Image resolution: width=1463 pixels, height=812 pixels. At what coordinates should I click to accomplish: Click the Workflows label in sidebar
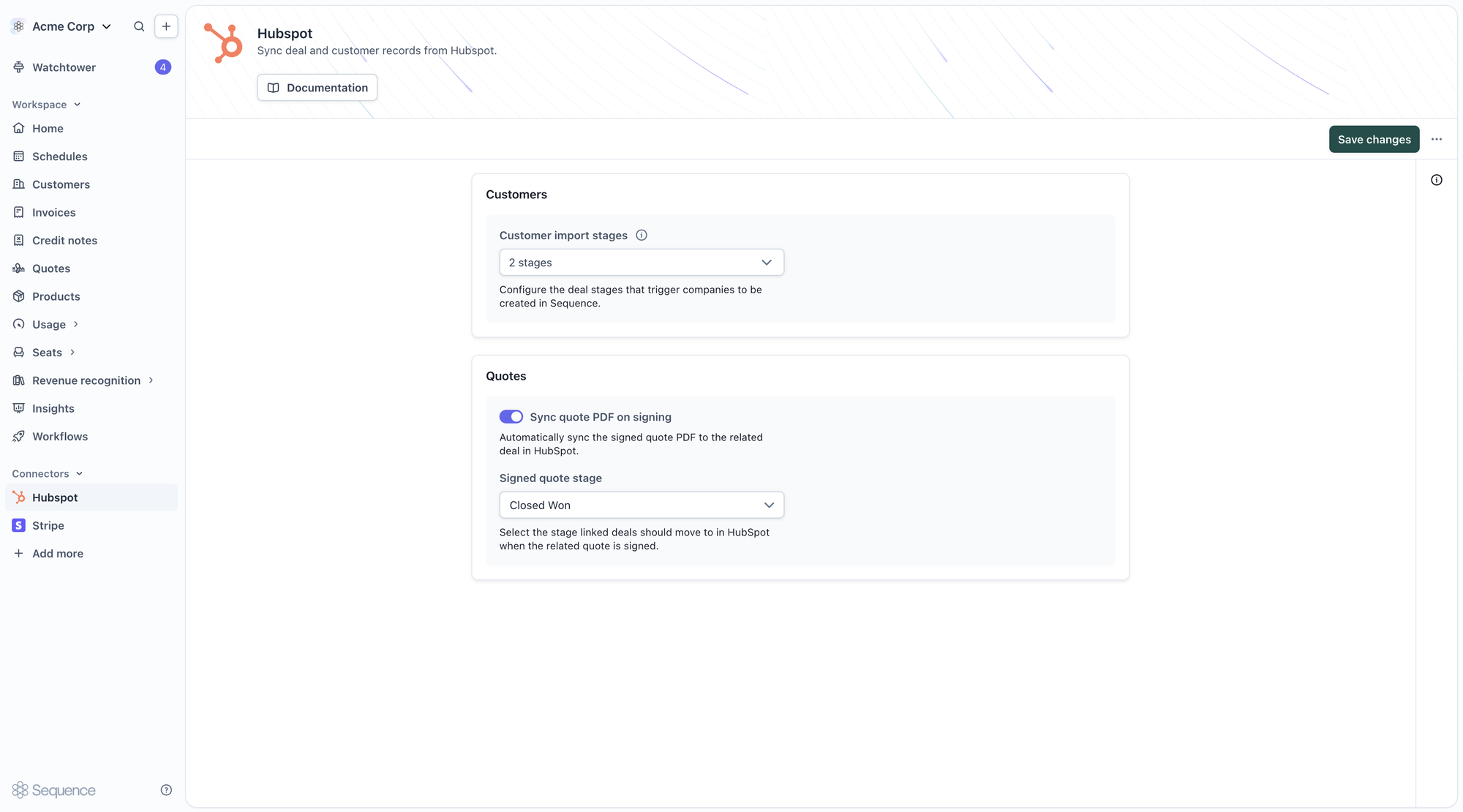click(60, 437)
